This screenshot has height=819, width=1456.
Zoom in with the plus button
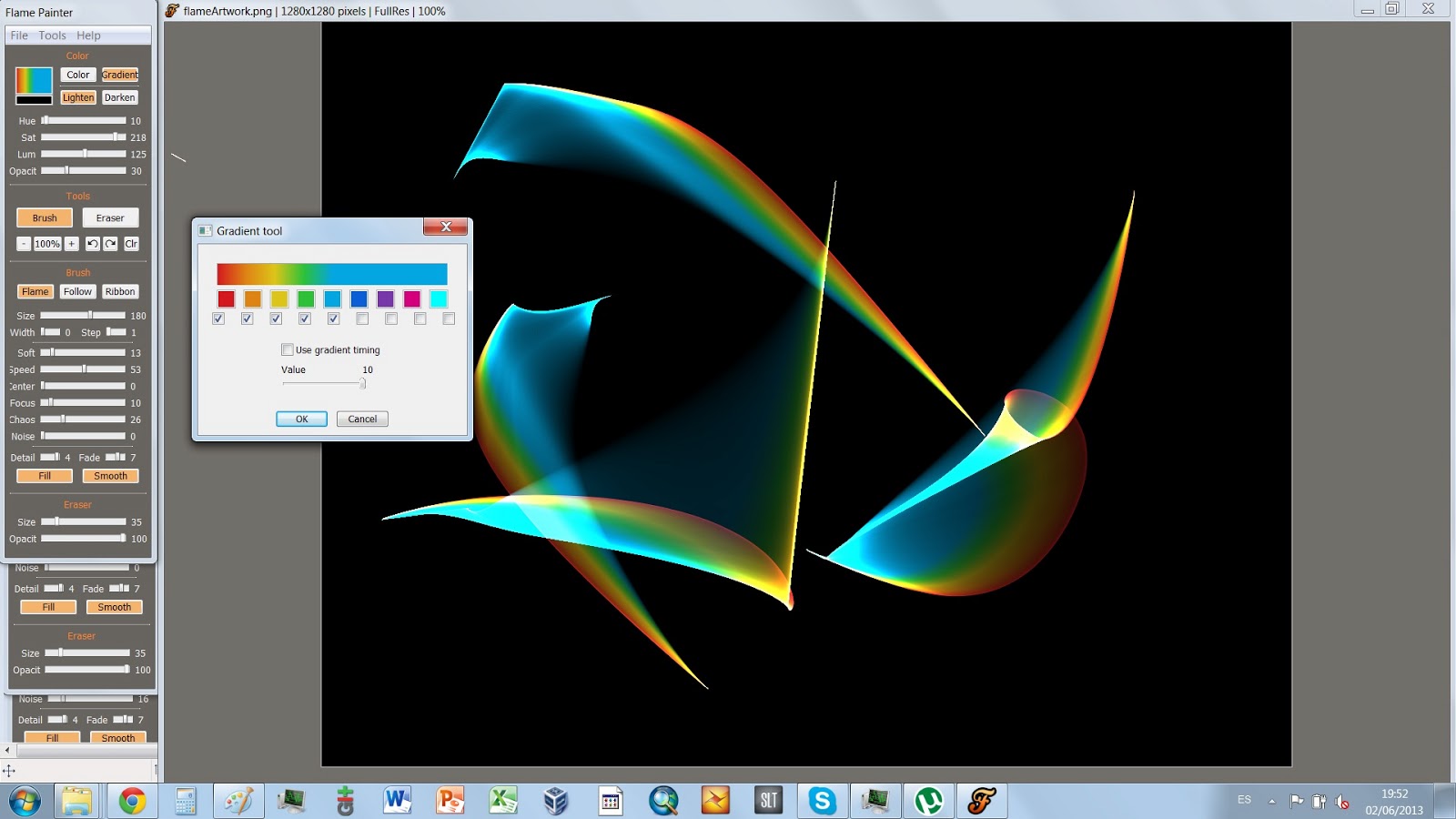[x=72, y=244]
